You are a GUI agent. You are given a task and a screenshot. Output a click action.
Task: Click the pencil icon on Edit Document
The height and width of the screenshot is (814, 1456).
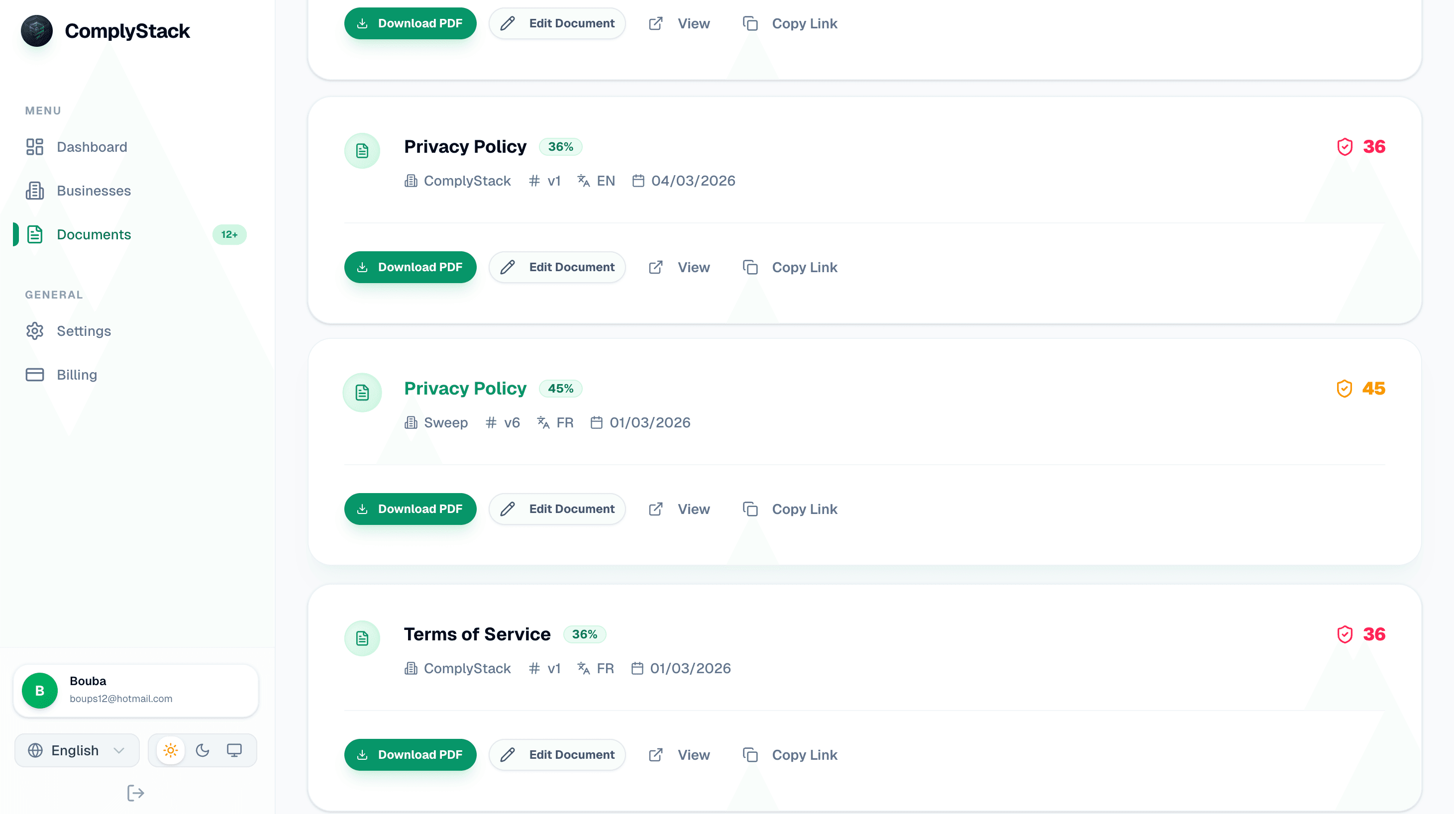click(508, 267)
